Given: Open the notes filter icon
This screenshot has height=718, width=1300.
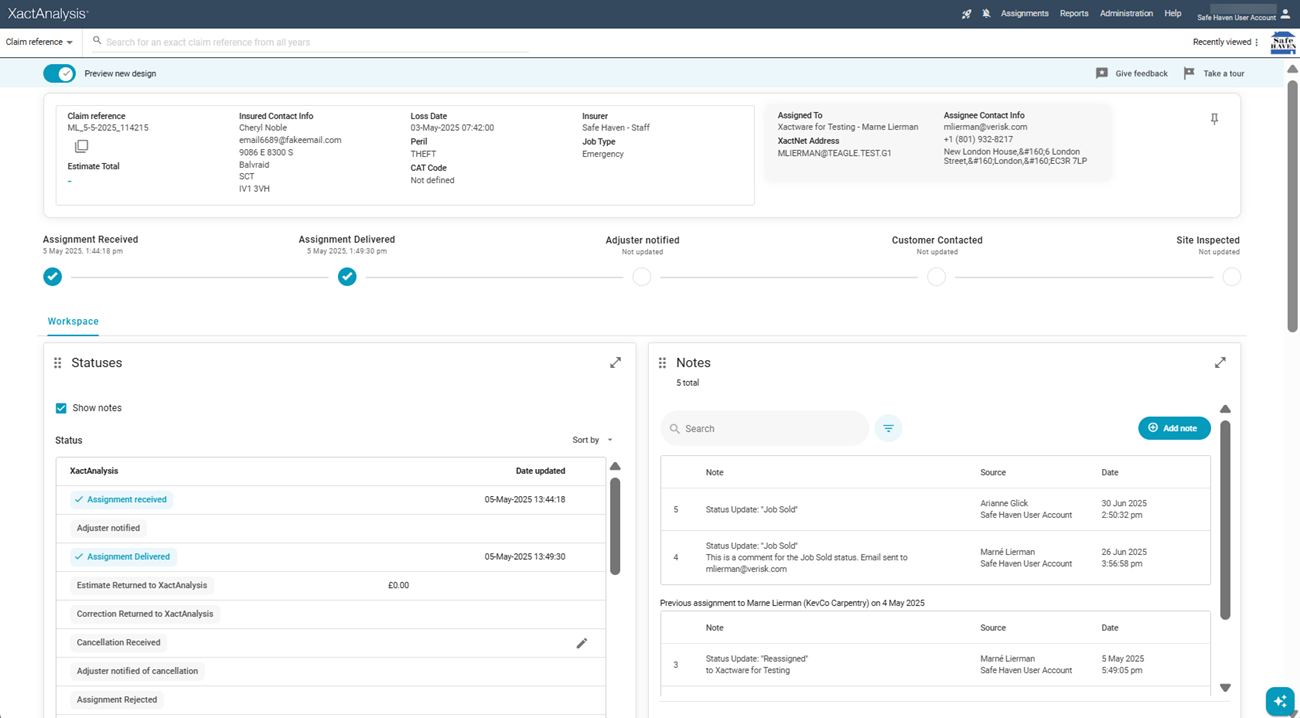Looking at the screenshot, I should click(x=888, y=428).
